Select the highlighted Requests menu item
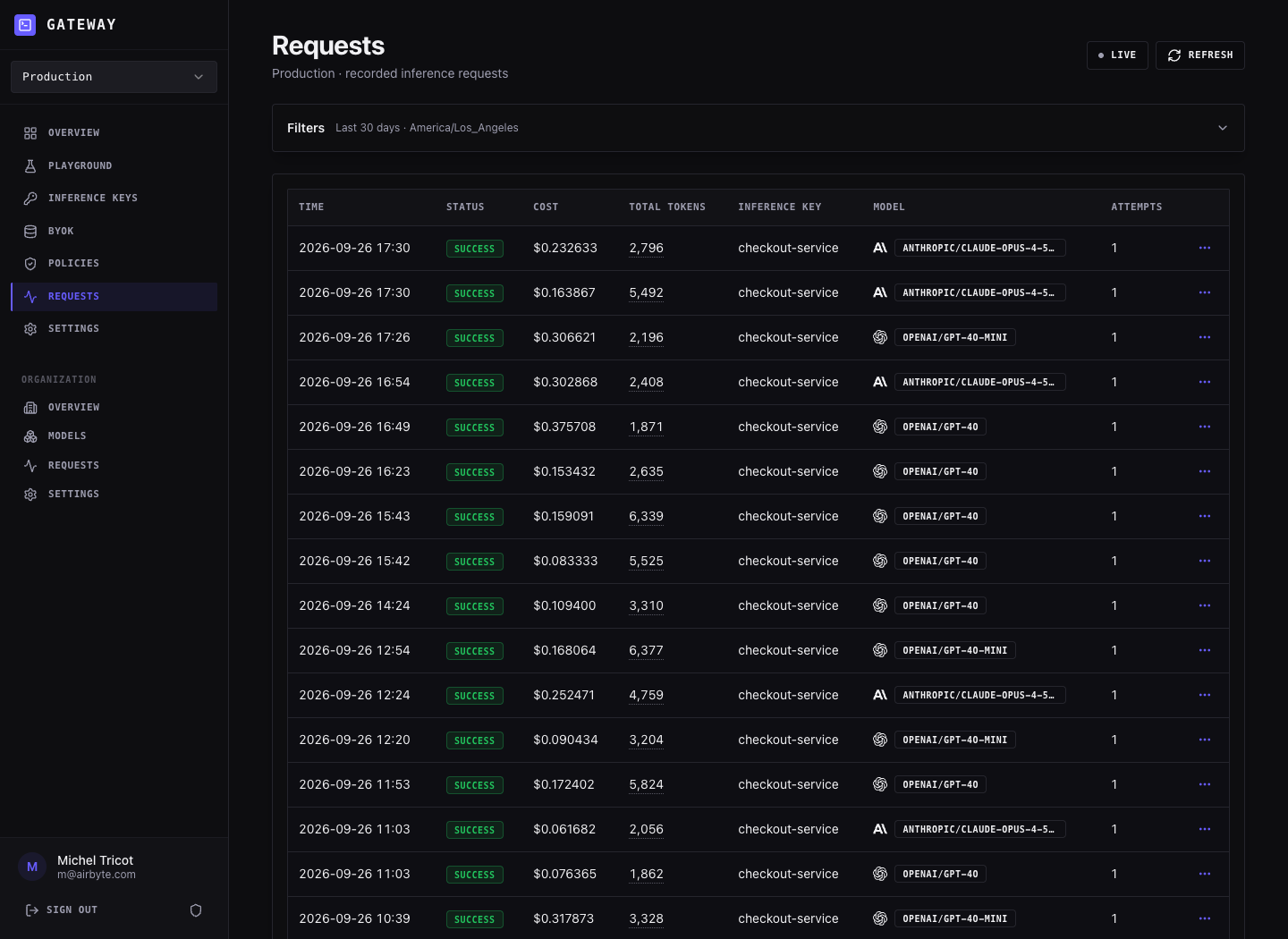The width and height of the screenshot is (1288, 939). point(114,297)
